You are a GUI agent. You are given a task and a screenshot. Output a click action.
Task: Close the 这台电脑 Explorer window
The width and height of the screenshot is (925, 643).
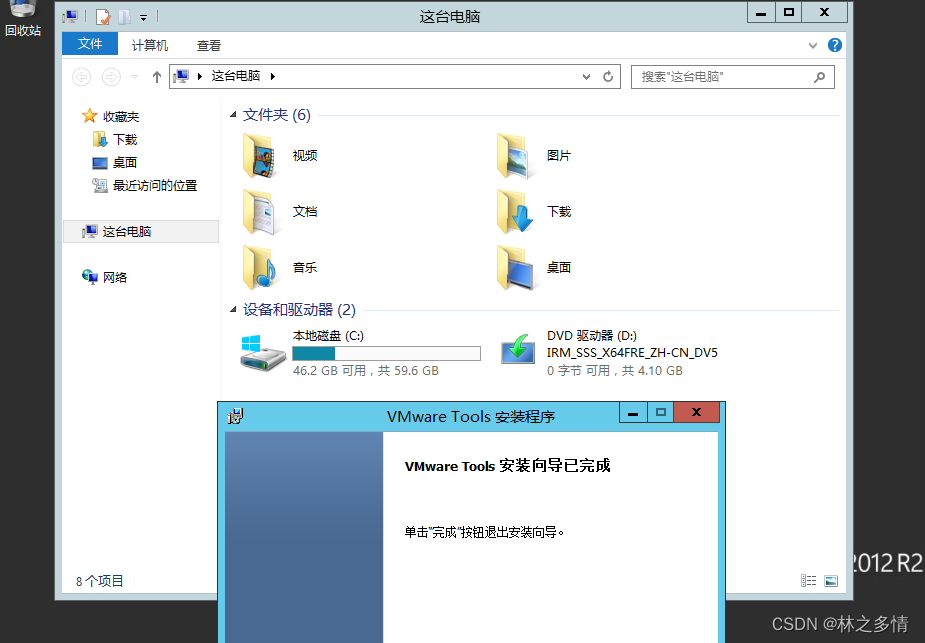pyautogui.click(x=825, y=12)
